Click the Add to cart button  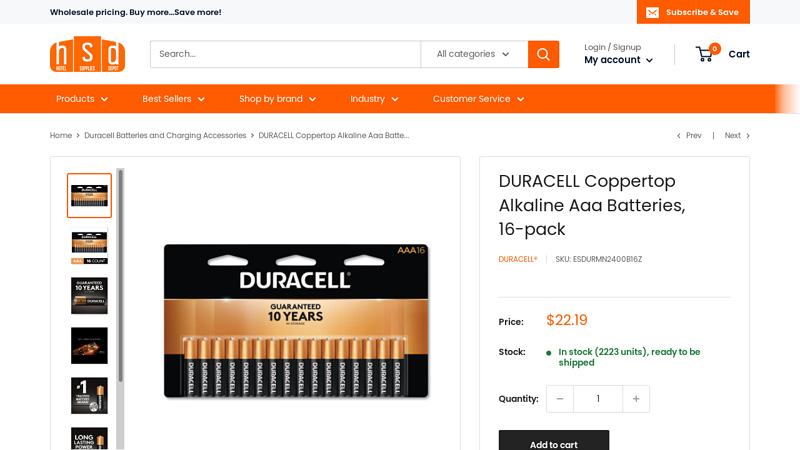554,442
